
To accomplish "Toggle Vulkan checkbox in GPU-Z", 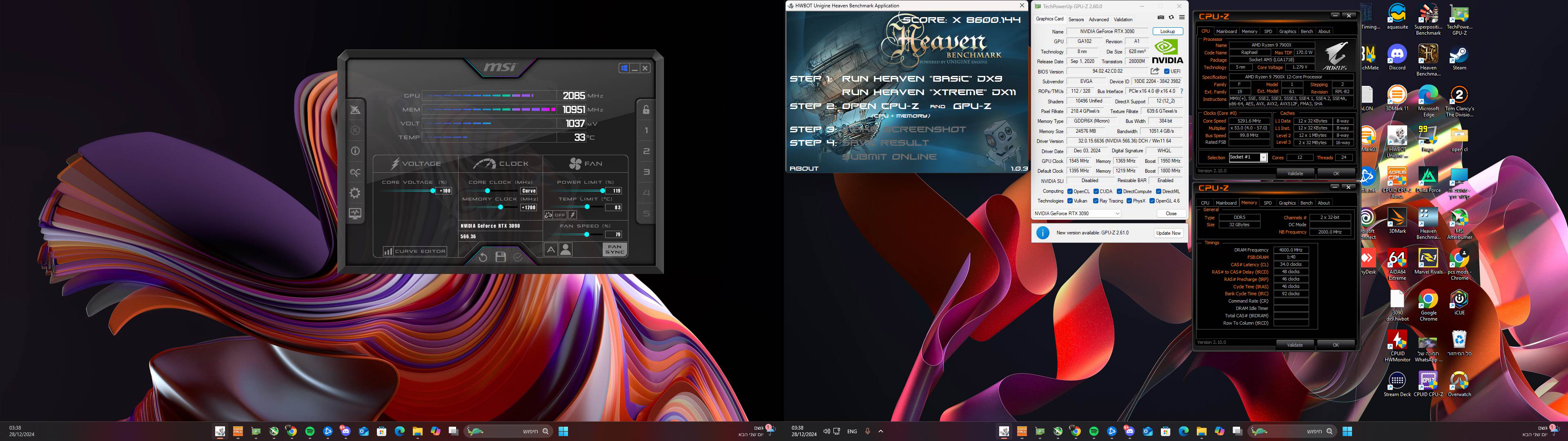I will (x=1070, y=201).
